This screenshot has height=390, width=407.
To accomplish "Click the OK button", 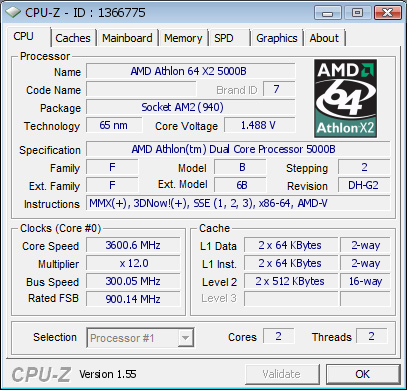I will pyautogui.click(x=363, y=374).
